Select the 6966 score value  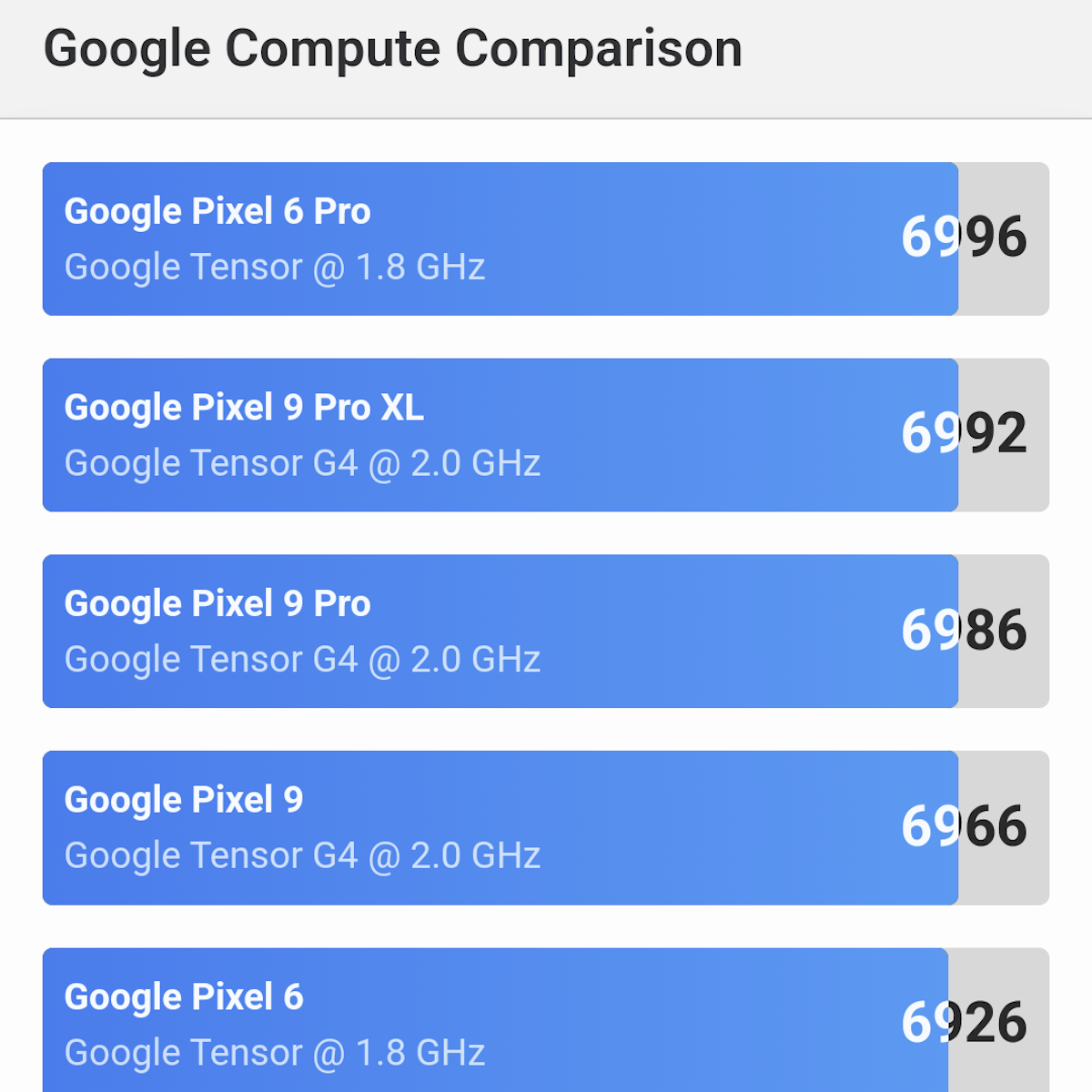[964, 826]
